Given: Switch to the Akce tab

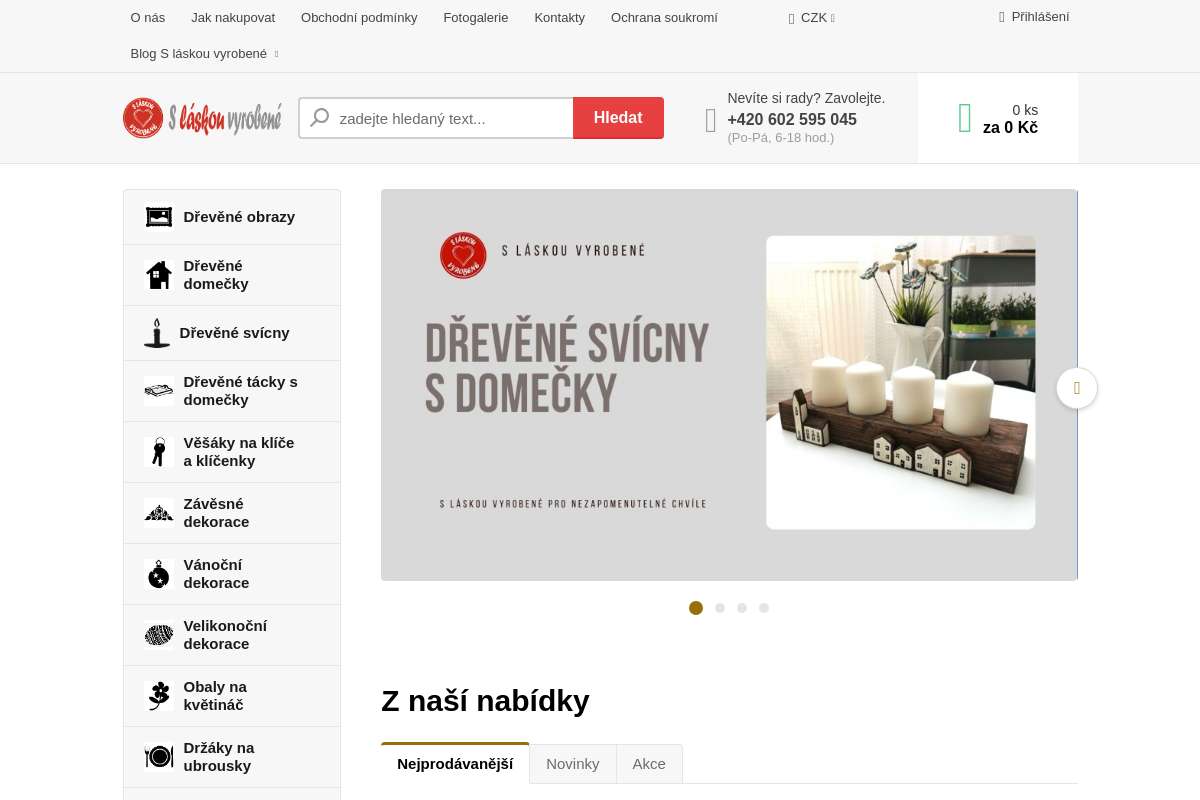Looking at the screenshot, I should point(649,764).
